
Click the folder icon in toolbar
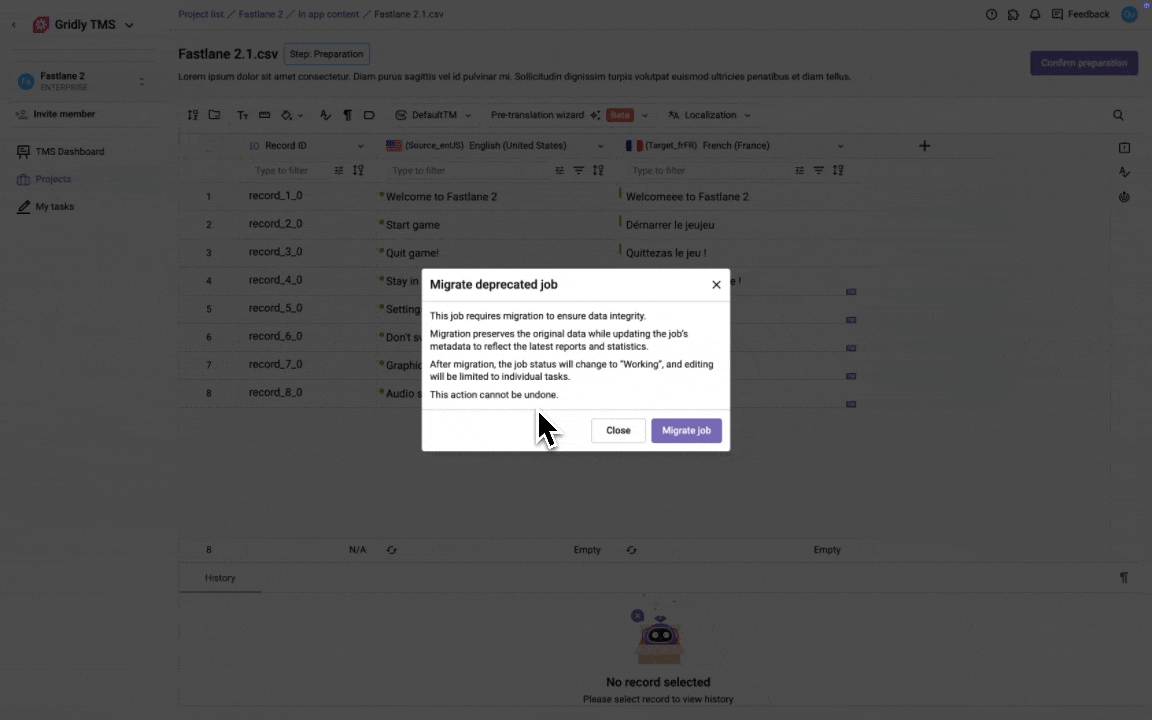coord(214,116)
